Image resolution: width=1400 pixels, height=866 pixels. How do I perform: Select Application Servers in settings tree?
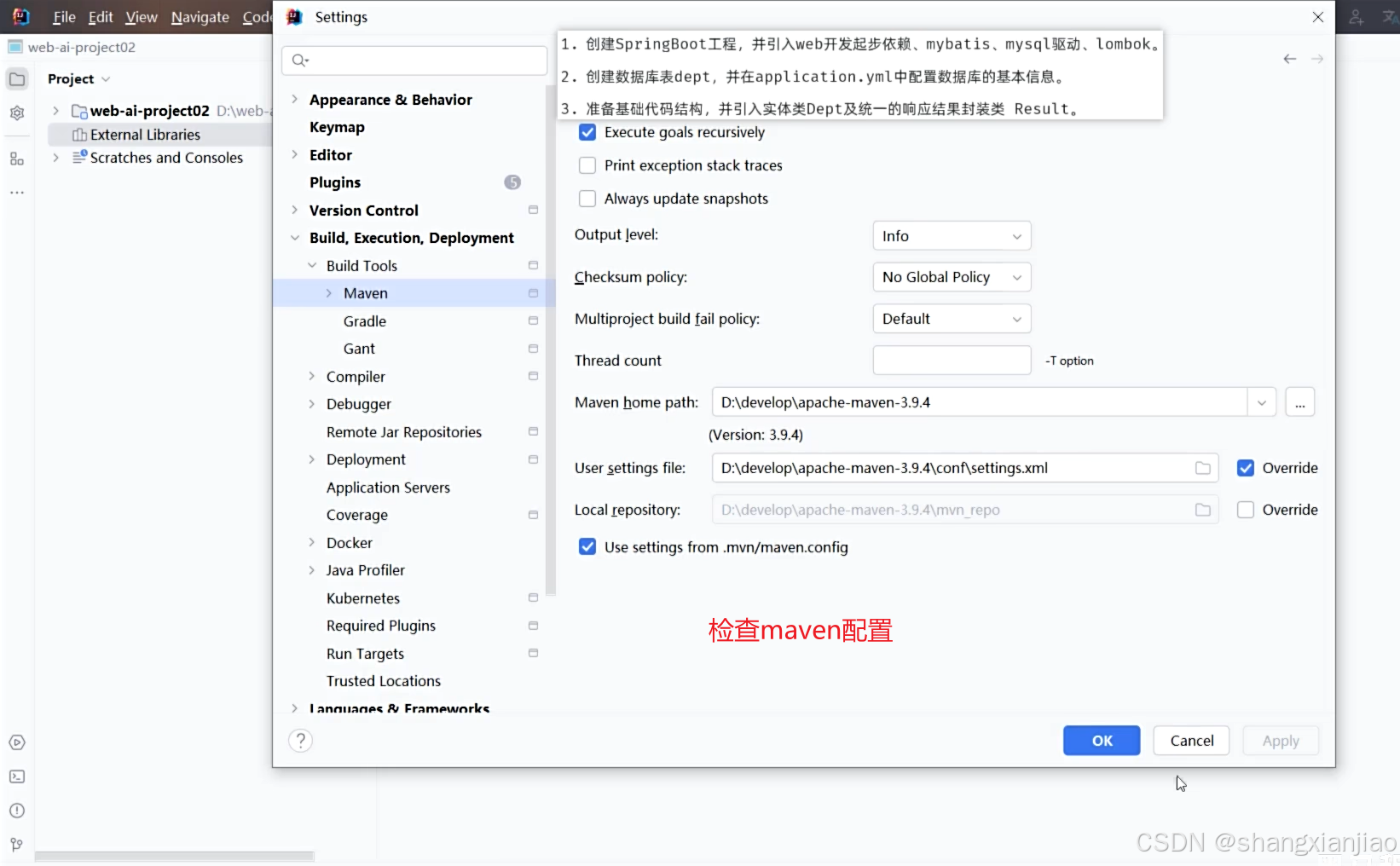coord(388,488)
